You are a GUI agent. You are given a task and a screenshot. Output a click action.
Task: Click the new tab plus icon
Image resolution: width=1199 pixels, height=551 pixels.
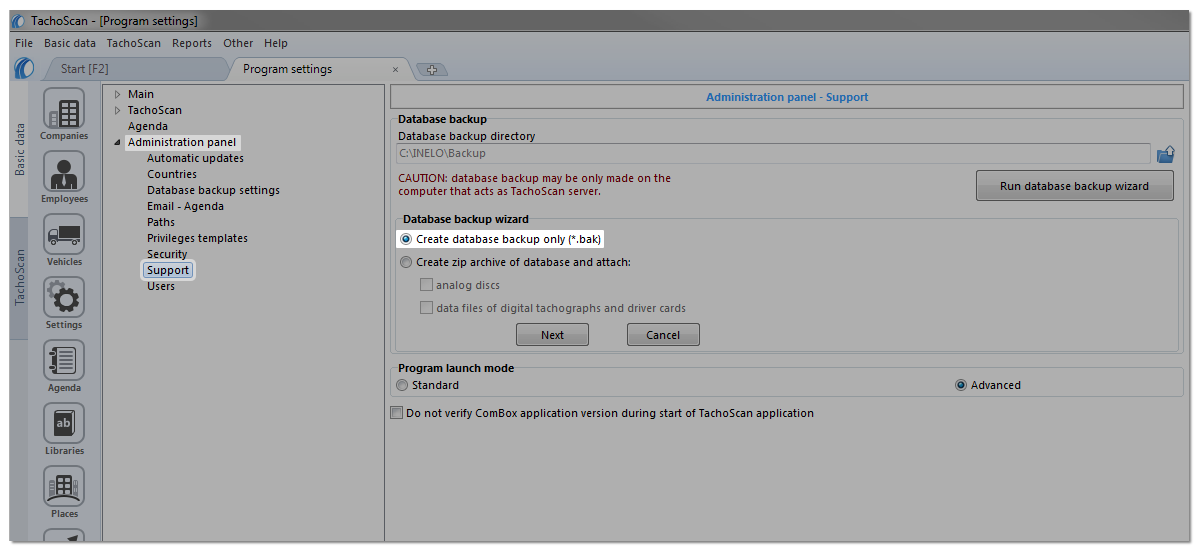pos(432,70)
